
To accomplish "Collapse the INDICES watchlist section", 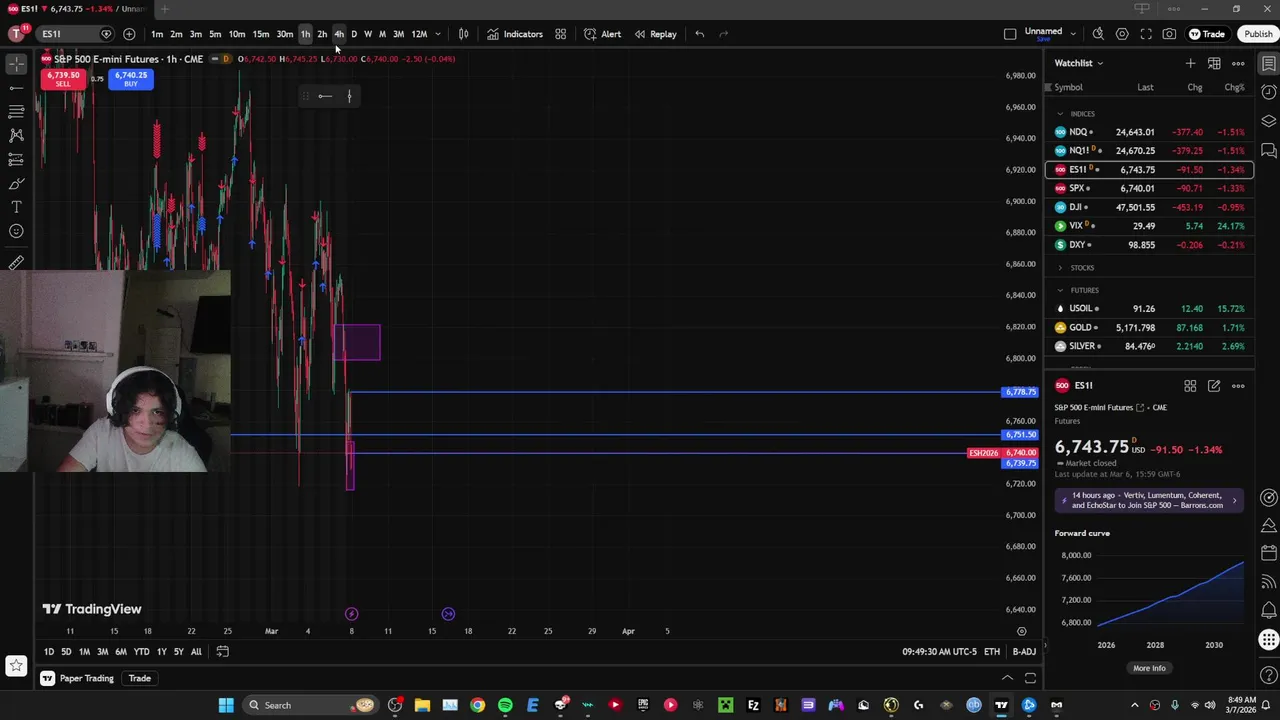I will pyautogui.click(x=1060, y=114).
